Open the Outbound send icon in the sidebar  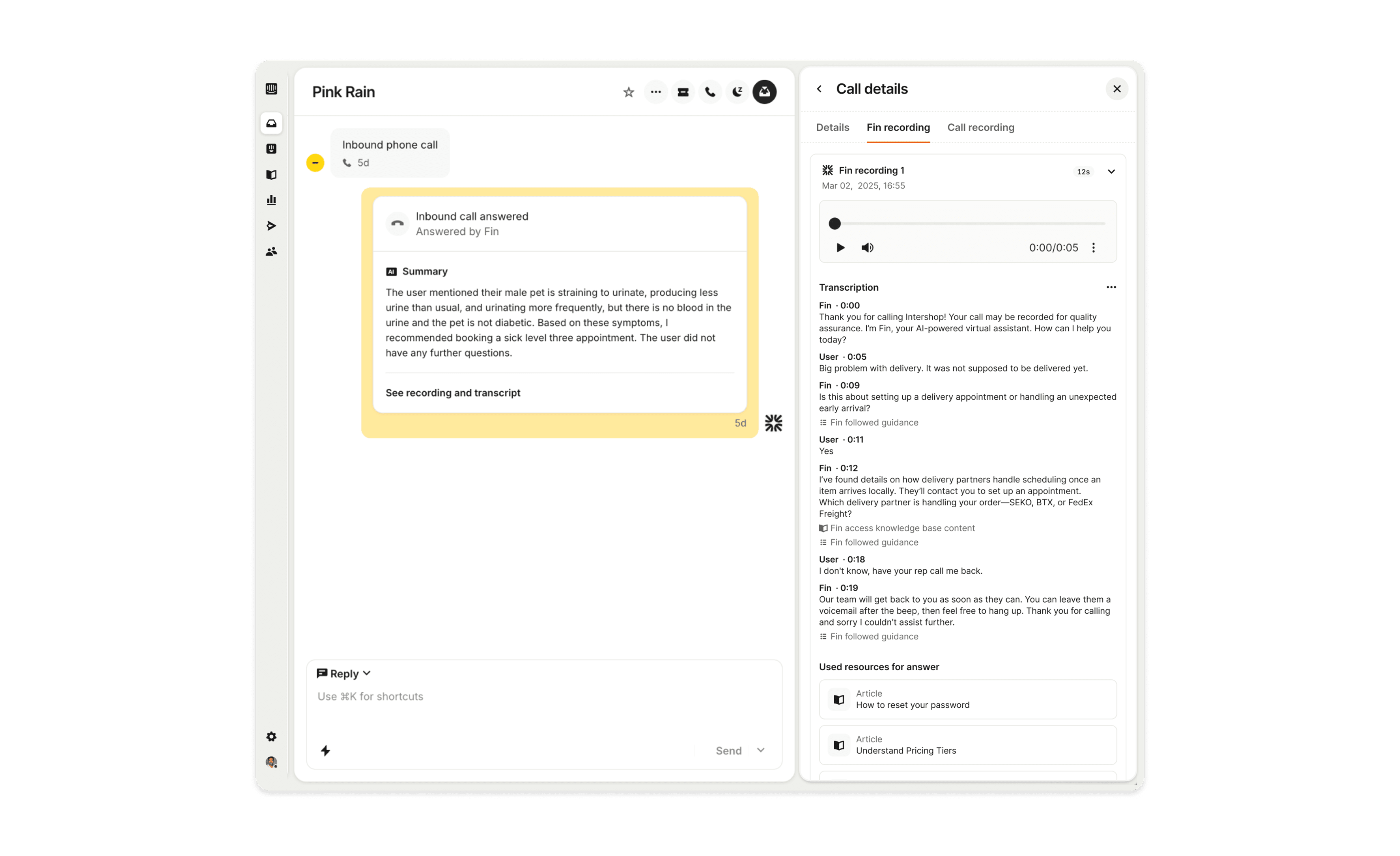(x=272, y=226)
